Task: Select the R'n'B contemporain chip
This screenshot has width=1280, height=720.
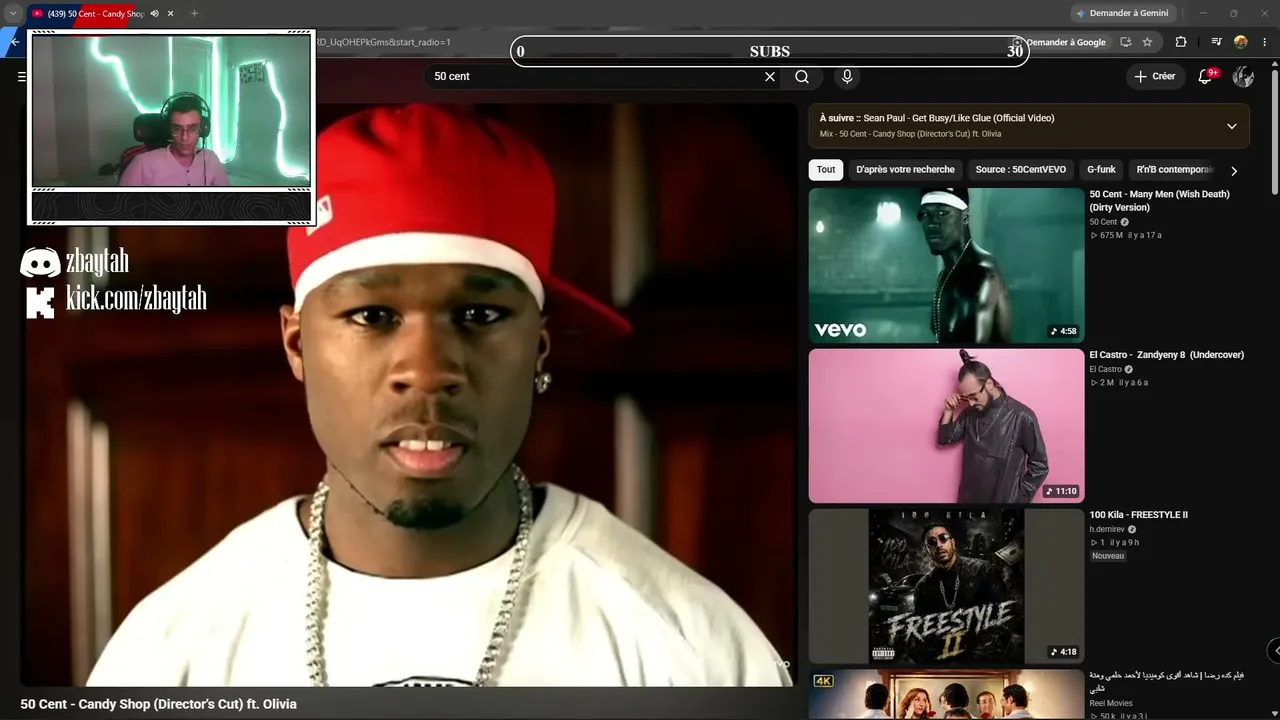Action: (x=1174, y=170)
